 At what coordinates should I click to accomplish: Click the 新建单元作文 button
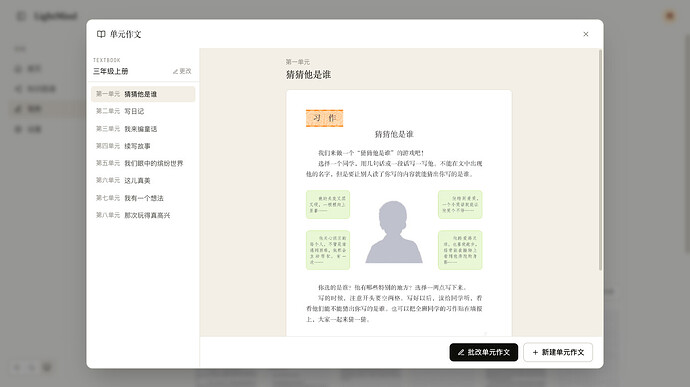coord(558,352)
